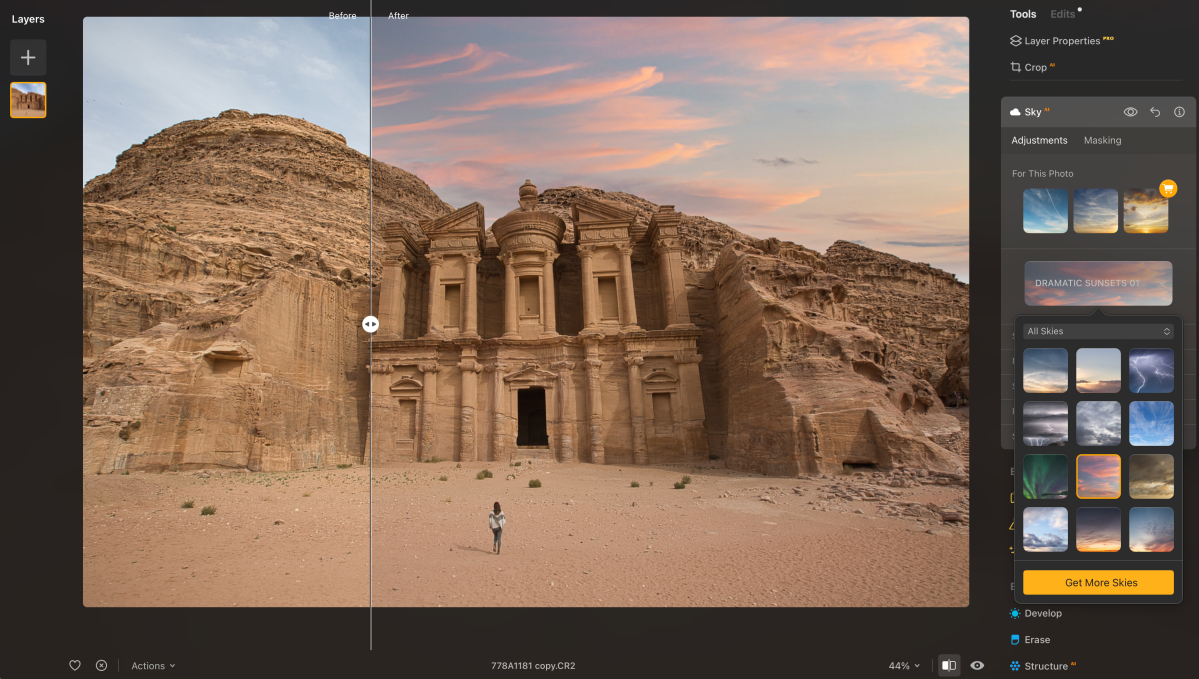Image resolution: width=1199 pixels, height=679 pixels.
Task: Select the Crop tool
Action: pyautogui.click(x=1036, y=67)
